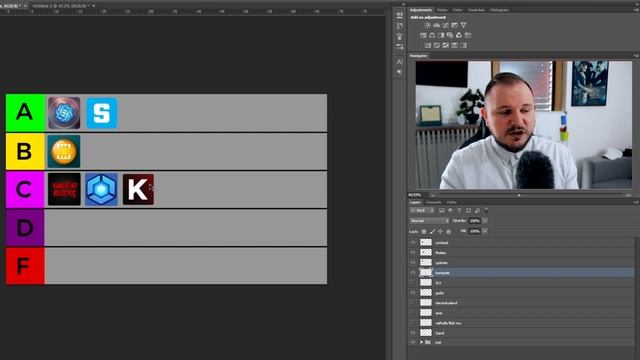Open the Fill slider arrow
The image size is (640, 360).
pyautogui.click(x=485, y=231)
